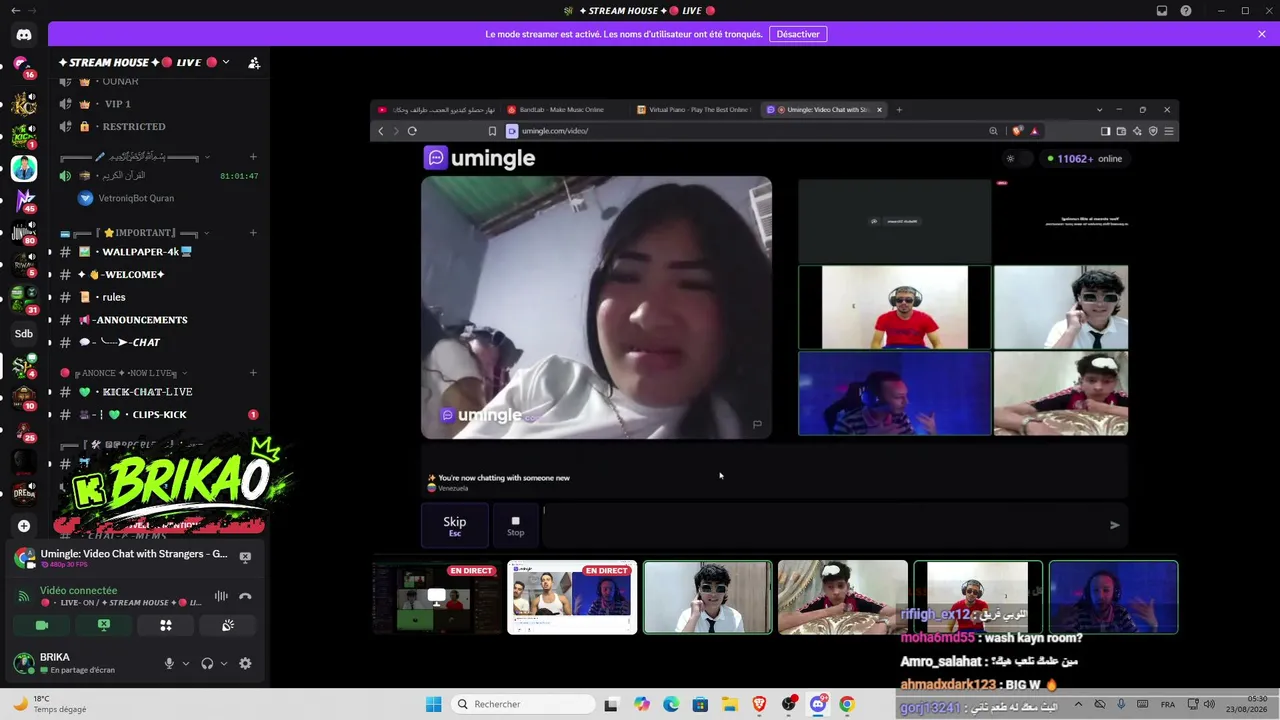
Task: Turn on the Discord camera
Action: click(42, 625)
